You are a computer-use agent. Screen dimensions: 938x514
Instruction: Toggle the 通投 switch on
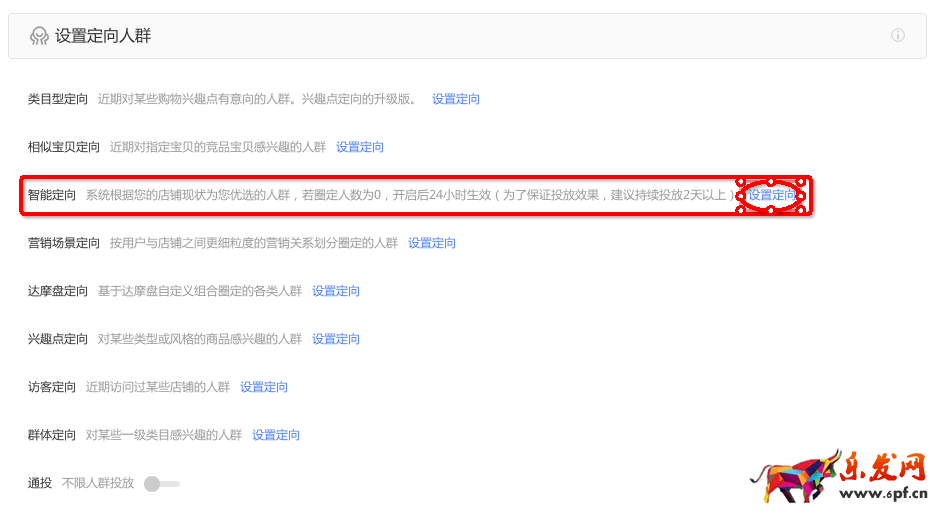click(x=160, y=484)
